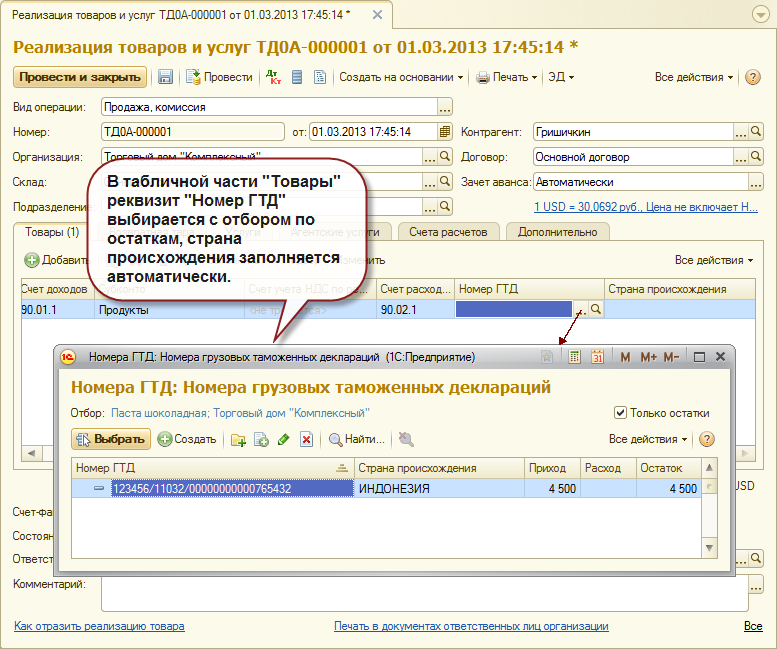Click the Провести и закрыть button
The width and height of the screenshot is (777, 649).
(80, 77)
